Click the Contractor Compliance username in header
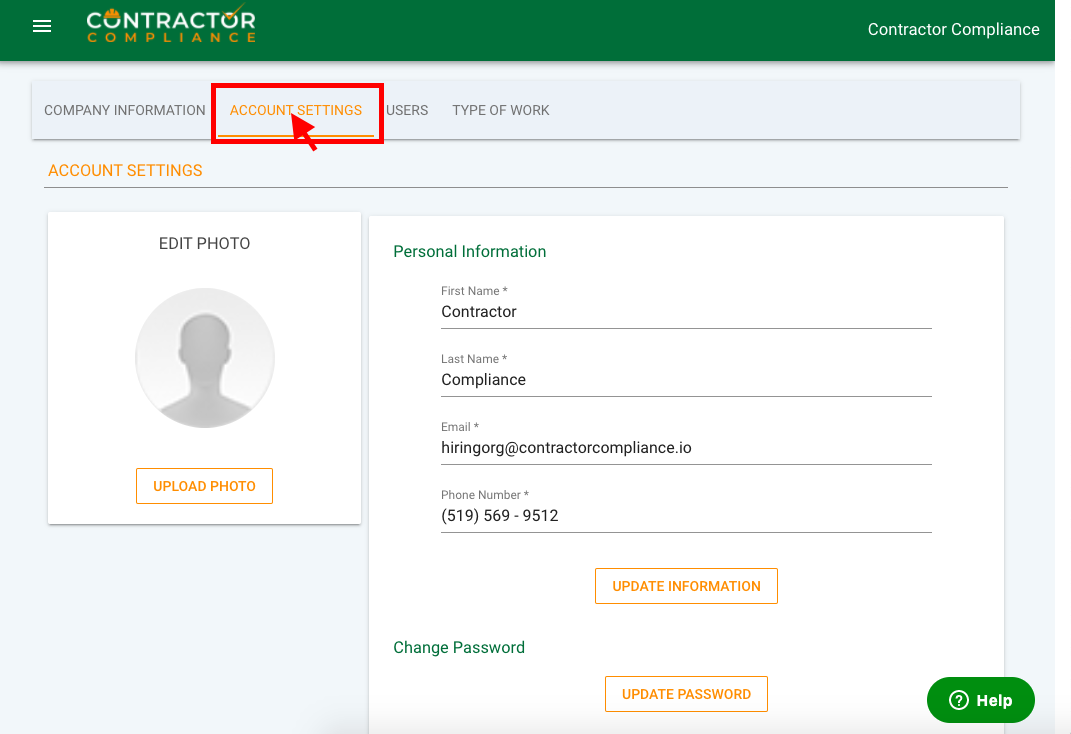Image resolution: width=1071 pixels, height=734 pixels. tap(953, 29)
